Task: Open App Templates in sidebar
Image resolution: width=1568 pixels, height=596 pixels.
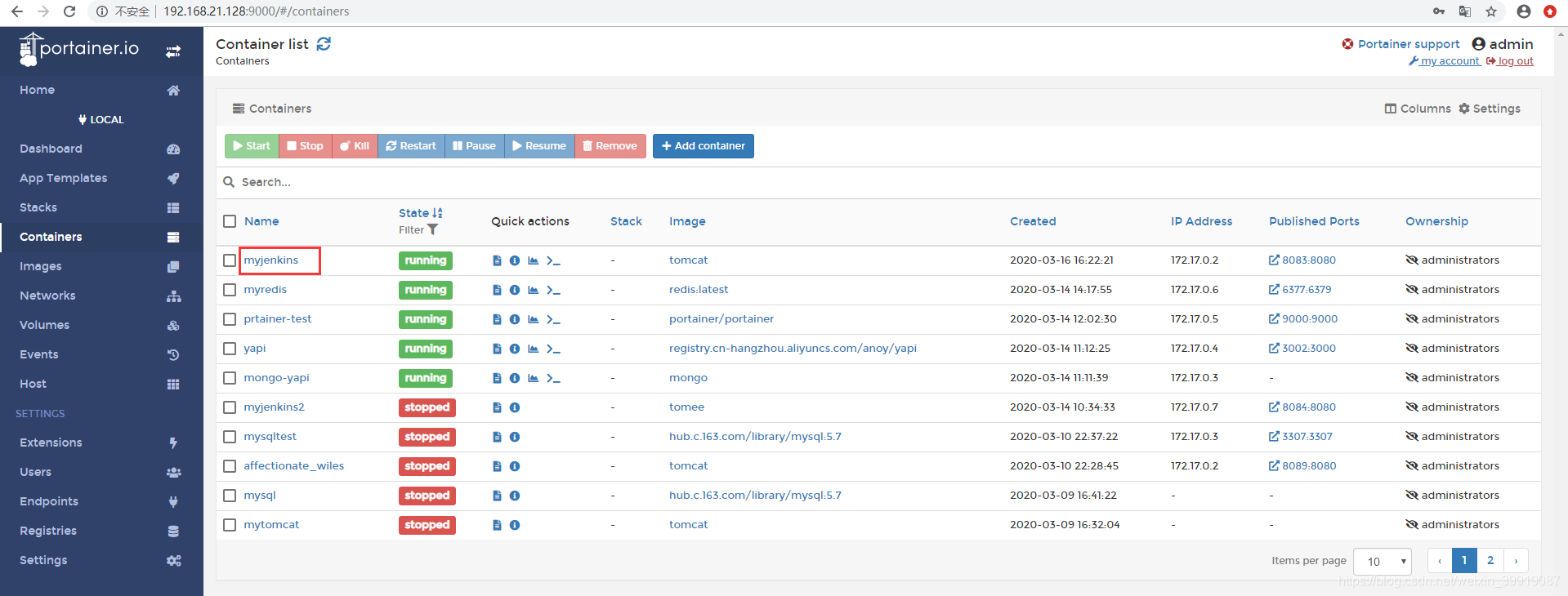Action: click(x=101, y=178)
